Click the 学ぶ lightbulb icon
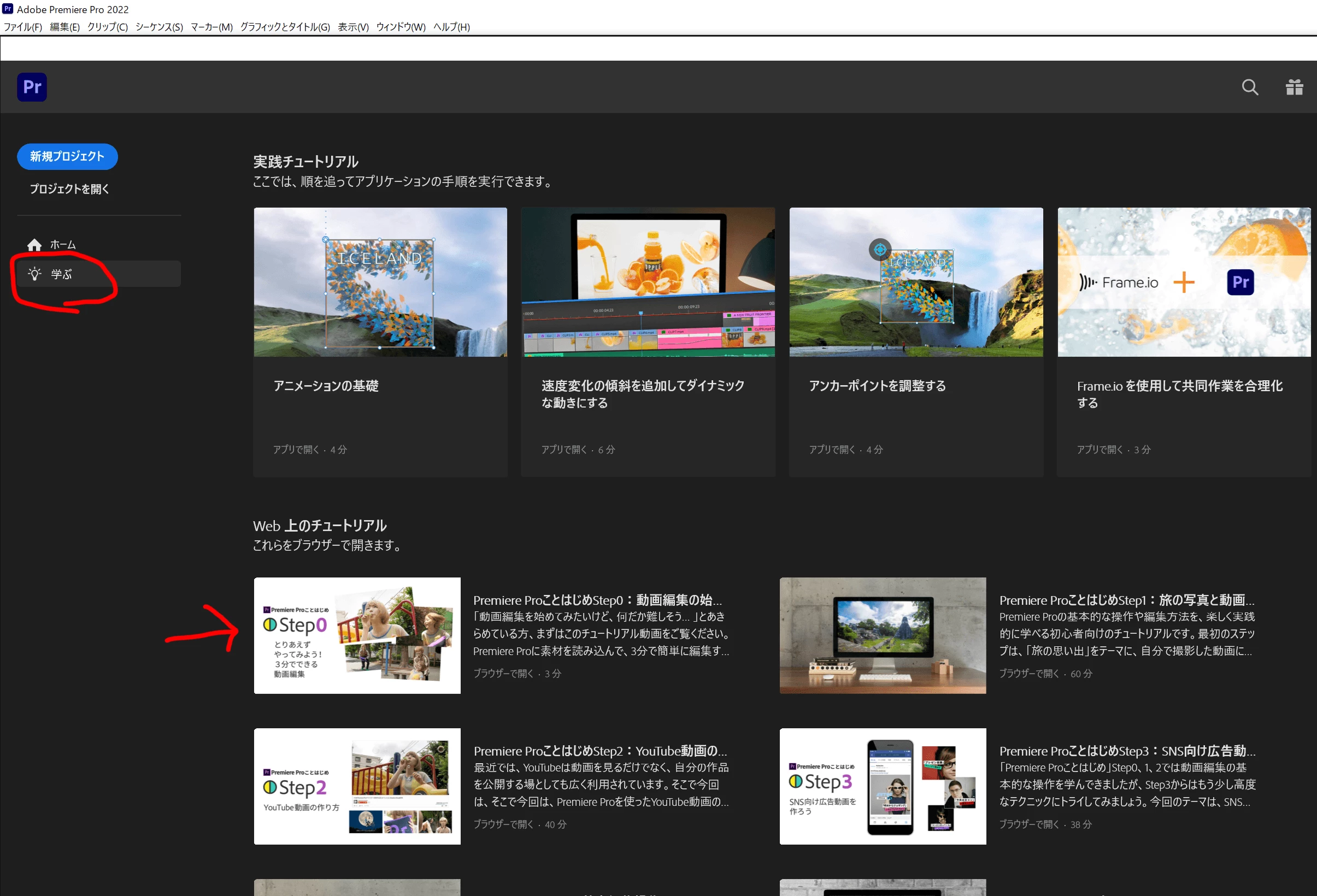Screen dimensions: 1317x896 34,274
